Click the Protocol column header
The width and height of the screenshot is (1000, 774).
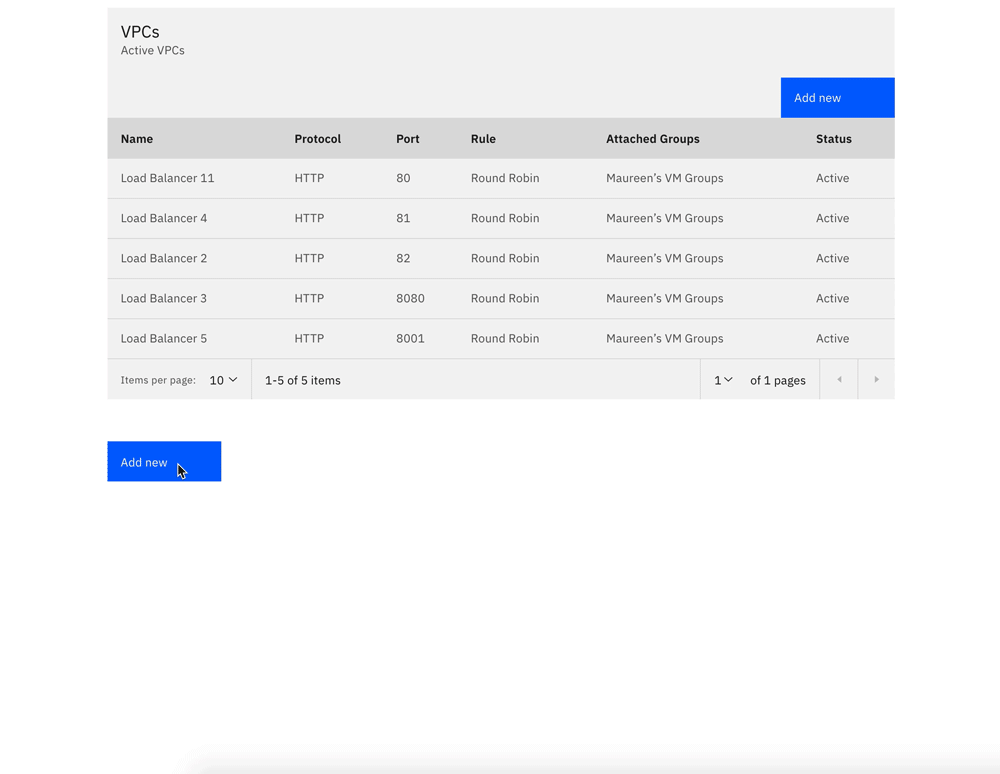coord(318,138)
